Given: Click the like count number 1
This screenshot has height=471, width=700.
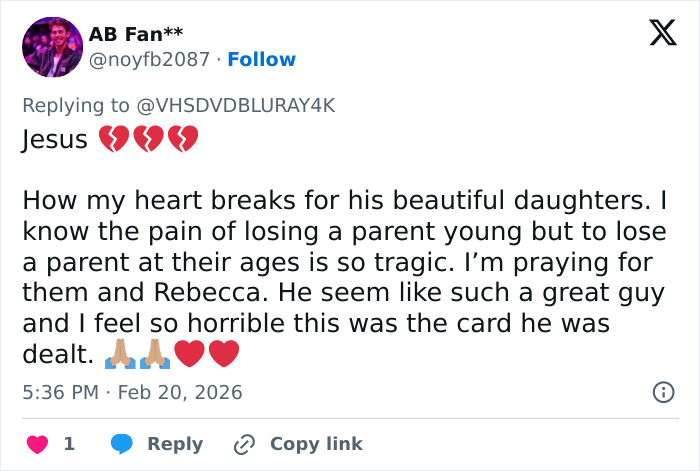Looking at the screenshot, I should 69,443.
